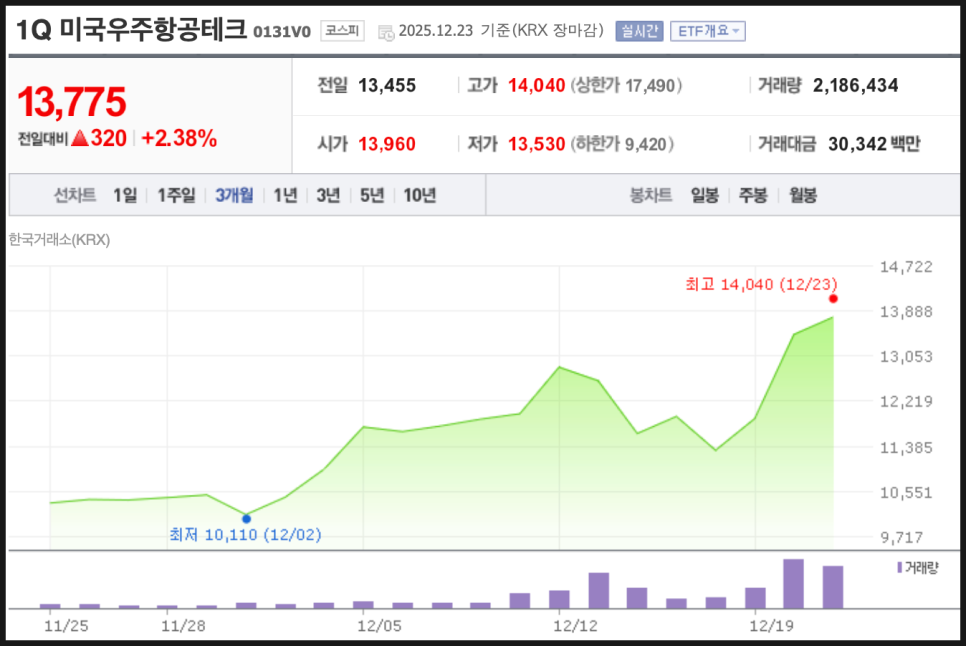The height and width of the screenshot is (646, 966).
Task: Click the 1Q 미국우주항공테크 title
Action: 131,30
